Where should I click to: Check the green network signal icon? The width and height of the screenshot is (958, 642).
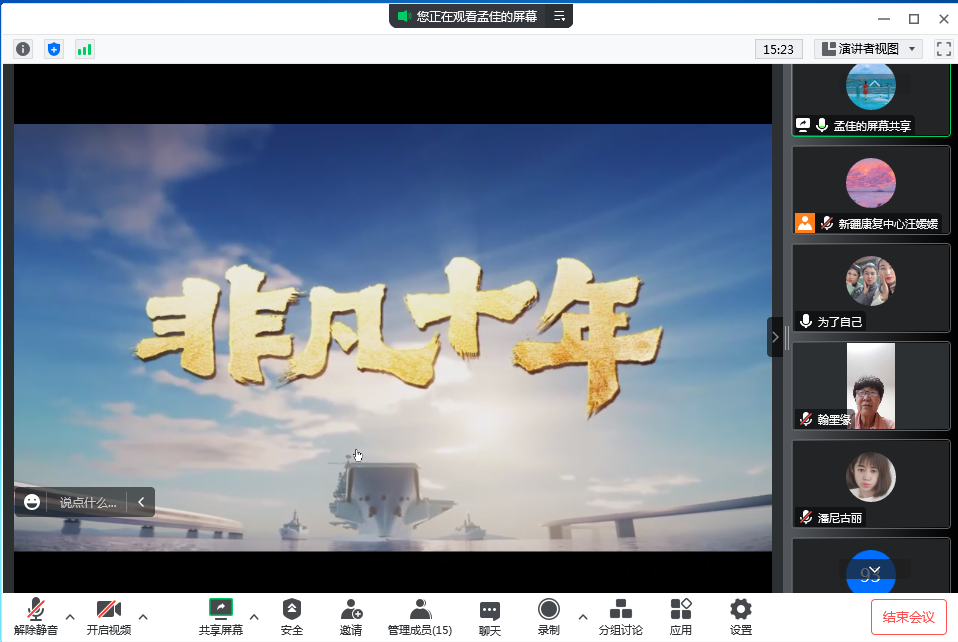[x=85, y=49]
